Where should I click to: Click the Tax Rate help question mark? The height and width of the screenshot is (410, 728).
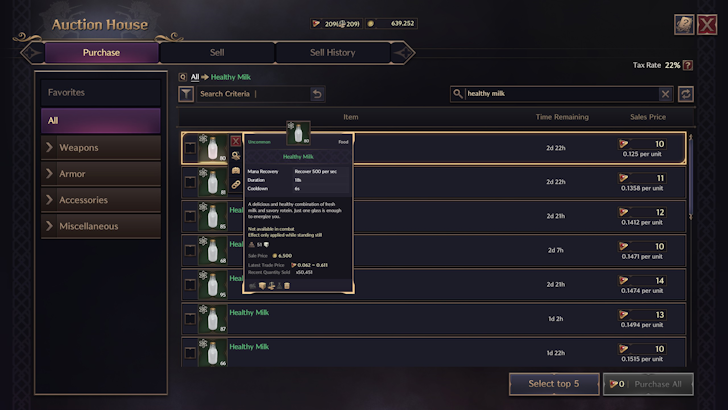[688, 65]
